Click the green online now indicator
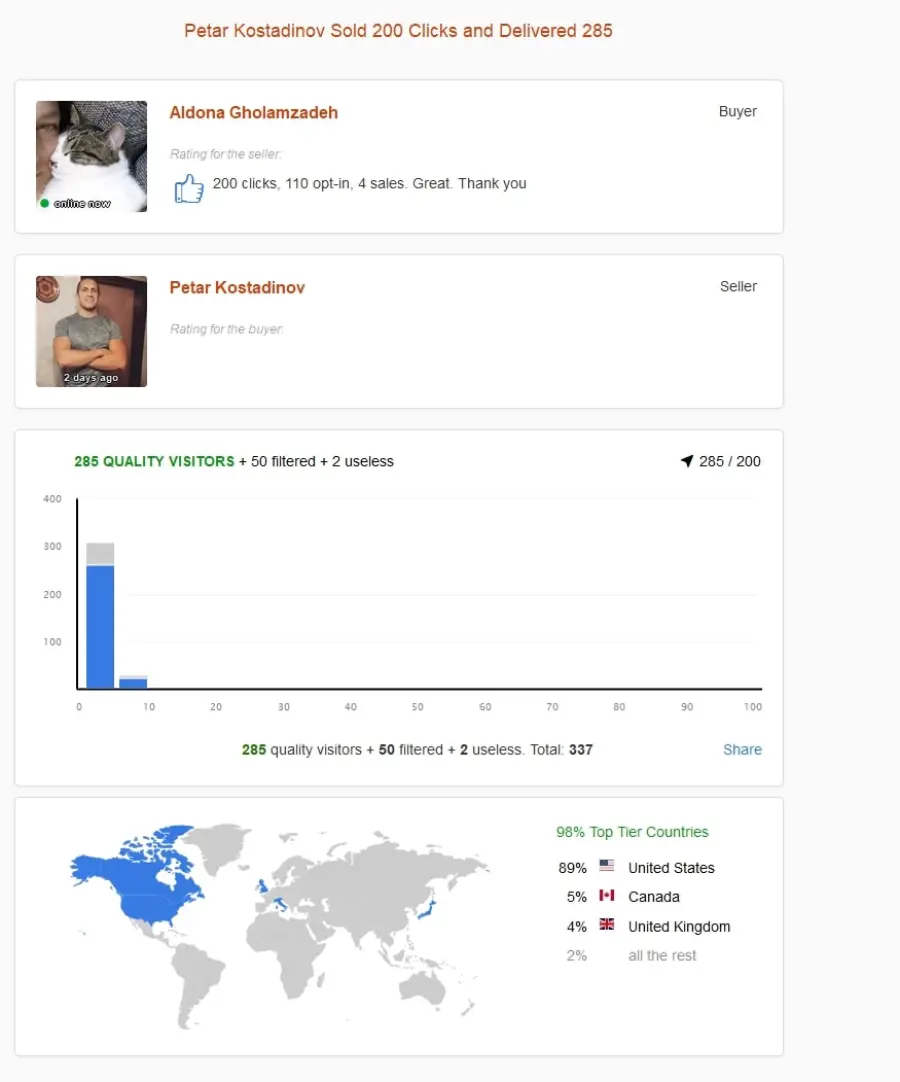Viewport: 900px width, 1082px height. (x=45, y=203)
